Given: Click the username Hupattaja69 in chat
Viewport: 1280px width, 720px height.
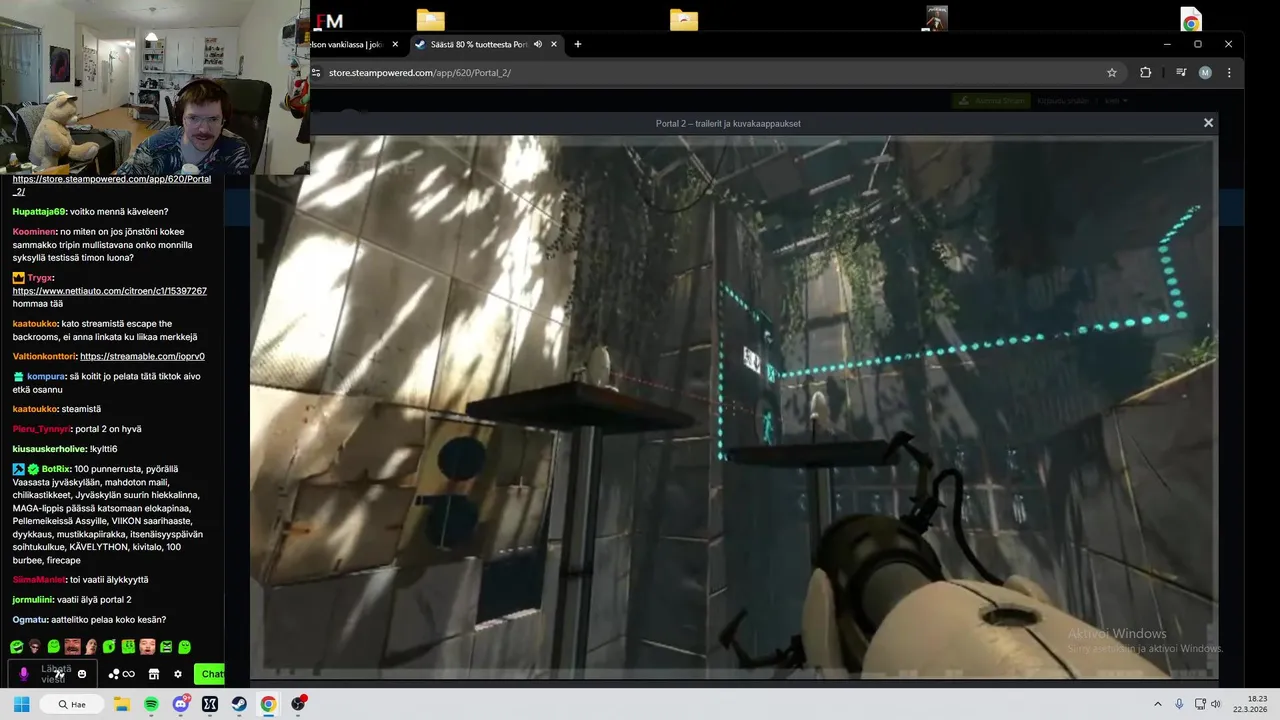Looking at the screenshot, I should (39, 212).
